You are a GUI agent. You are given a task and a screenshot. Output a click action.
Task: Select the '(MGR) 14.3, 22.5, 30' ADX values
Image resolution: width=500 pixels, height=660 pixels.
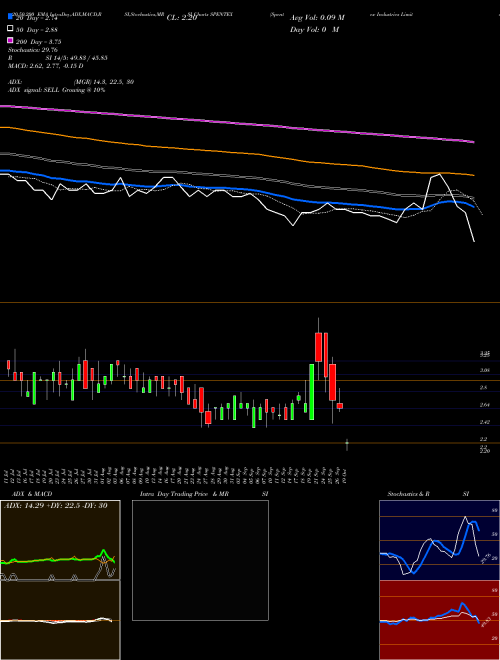pos(104,82)
